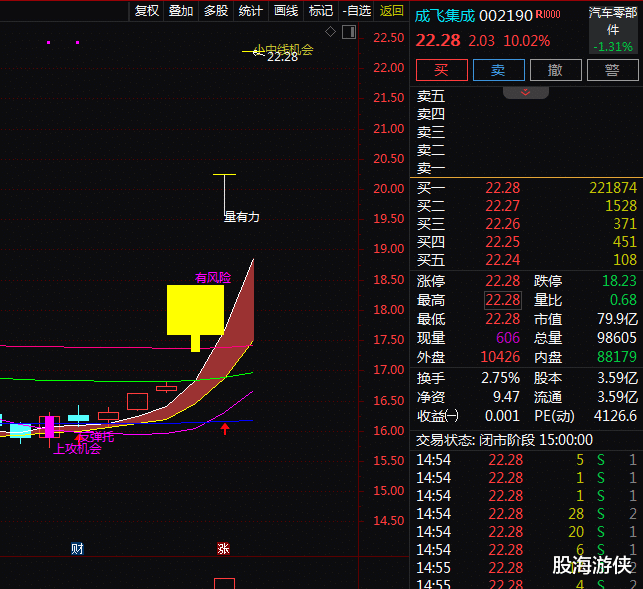Click the 市值 value 79.9亿

pyautogui.click(x=618, y=319)
